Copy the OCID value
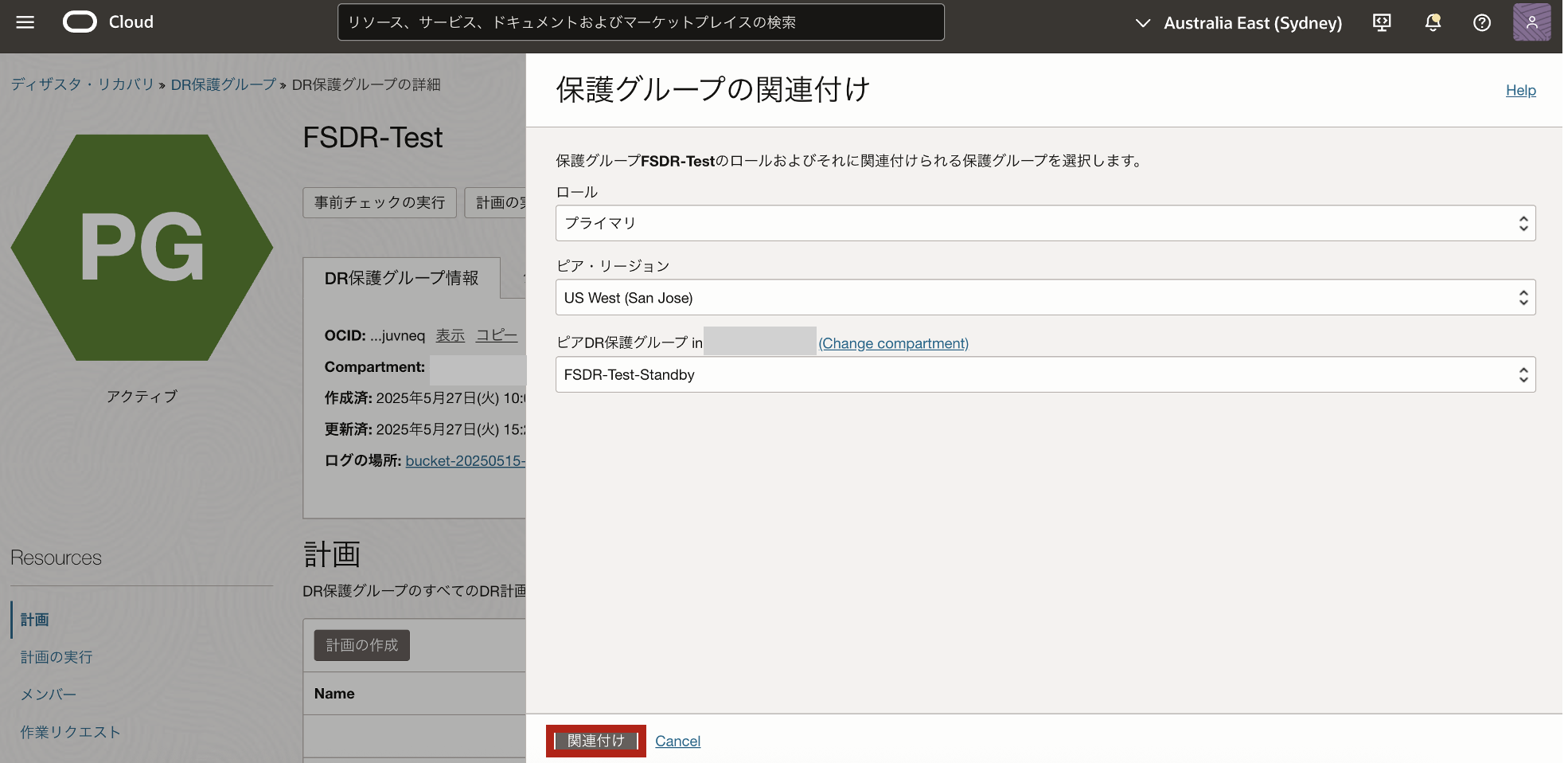Screen dimensions: 1568x763 [496, 335]
